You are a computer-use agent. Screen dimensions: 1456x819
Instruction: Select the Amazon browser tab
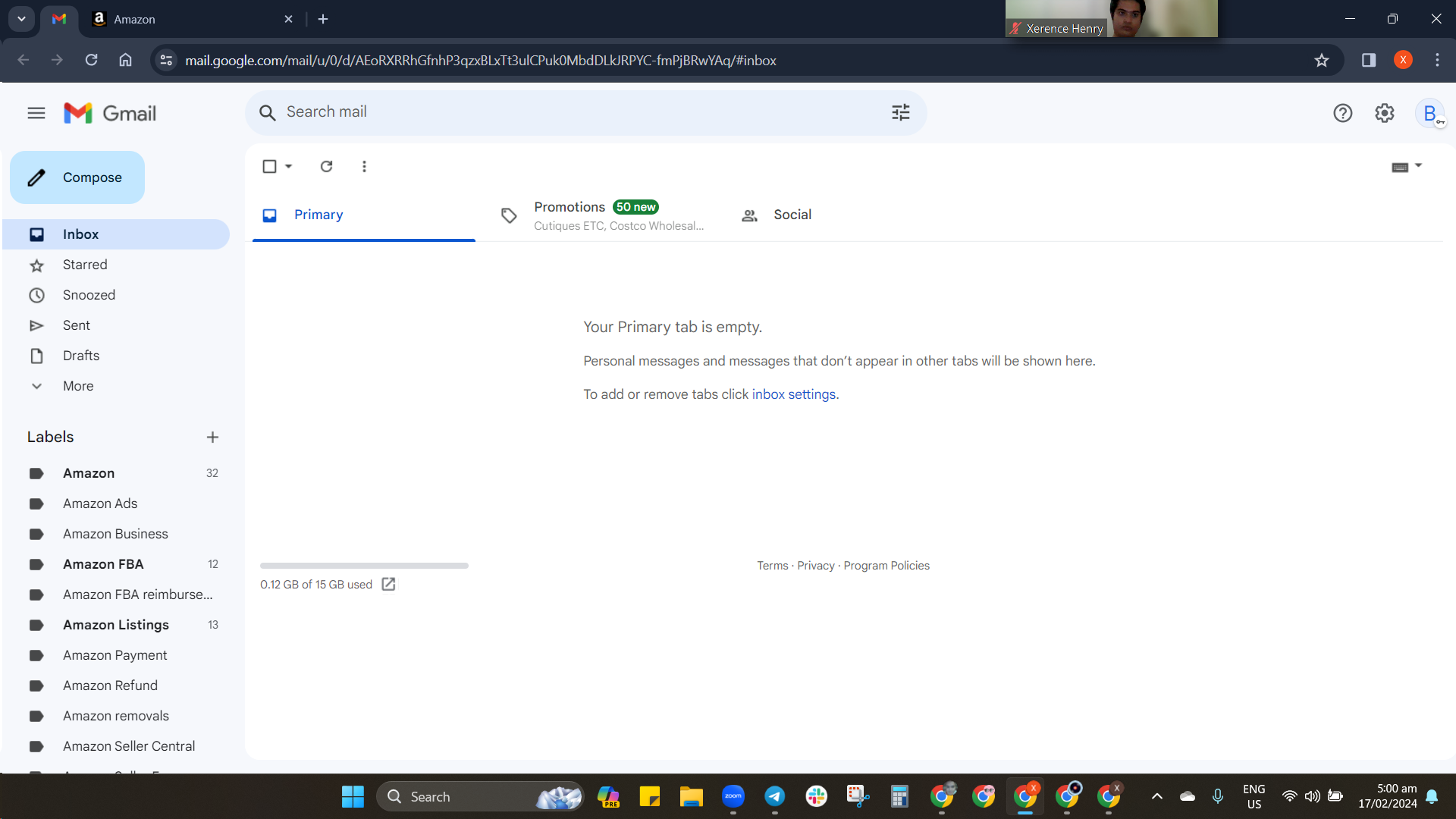(191, 19)
